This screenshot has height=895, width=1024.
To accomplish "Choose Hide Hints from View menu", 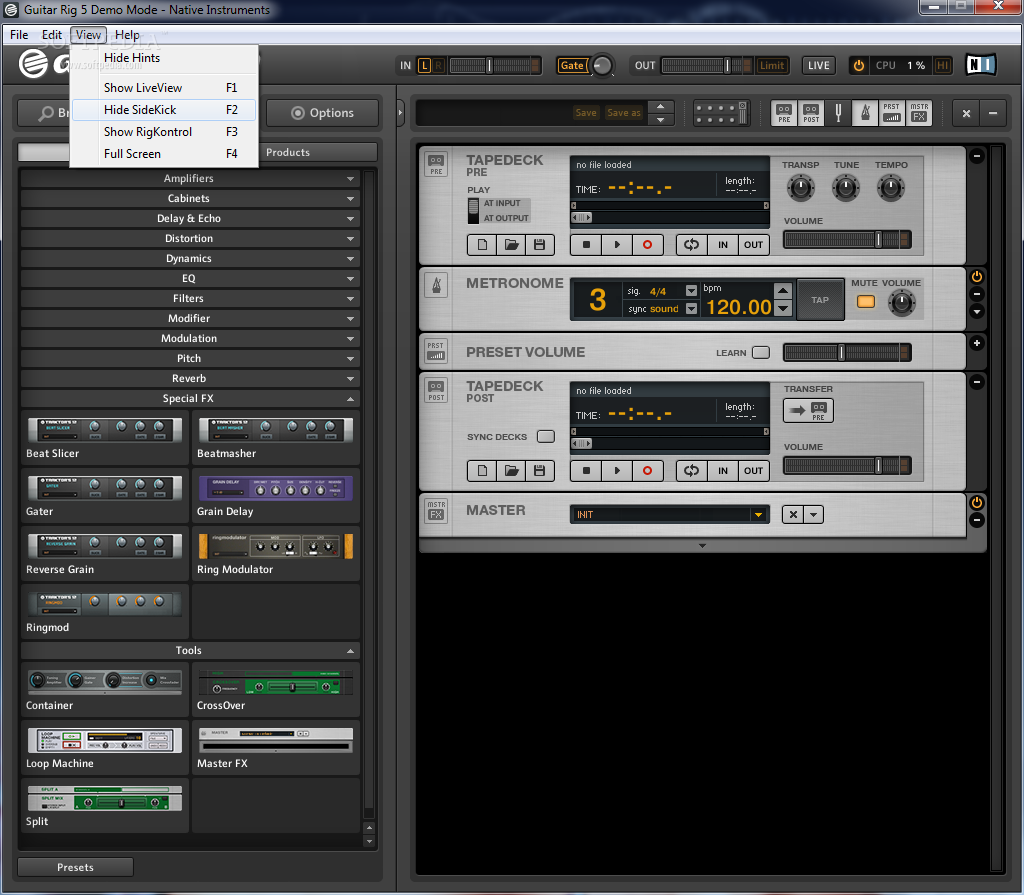I will (164, 57).
